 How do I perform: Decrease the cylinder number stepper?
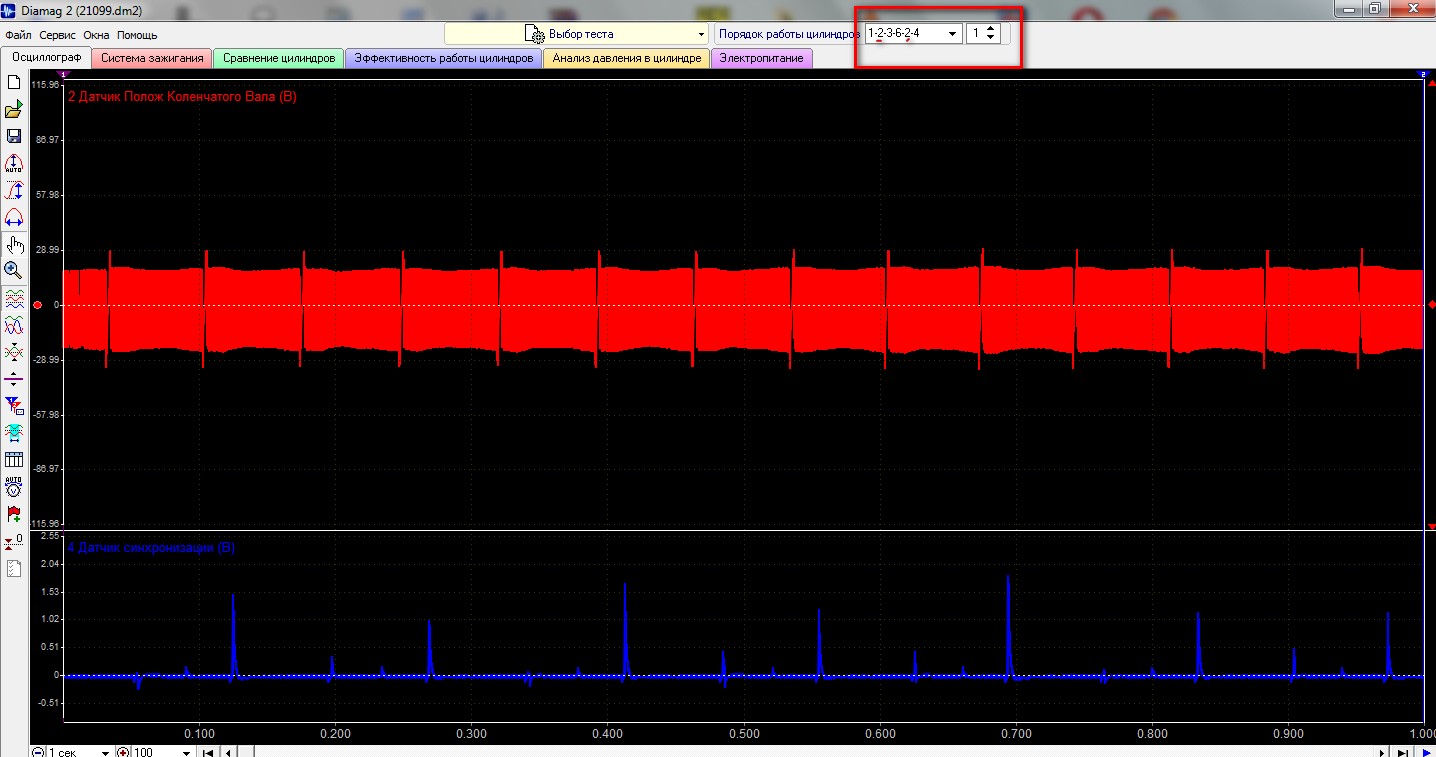pyautogui.click(x=990, y=38)
